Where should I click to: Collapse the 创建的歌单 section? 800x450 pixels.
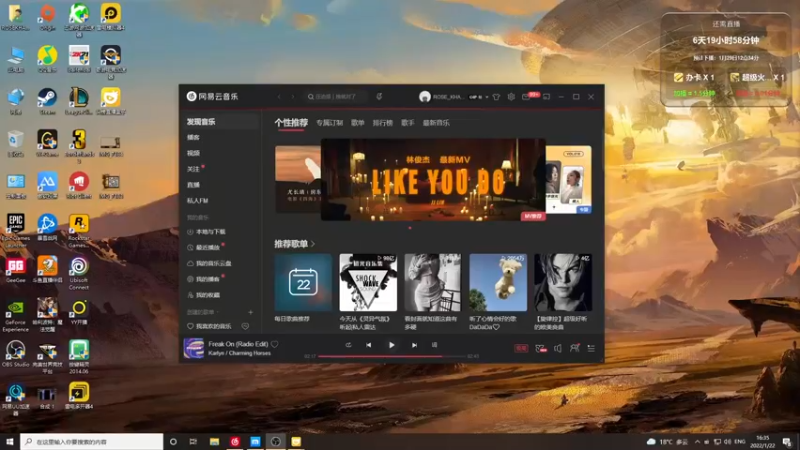(203, 312)
